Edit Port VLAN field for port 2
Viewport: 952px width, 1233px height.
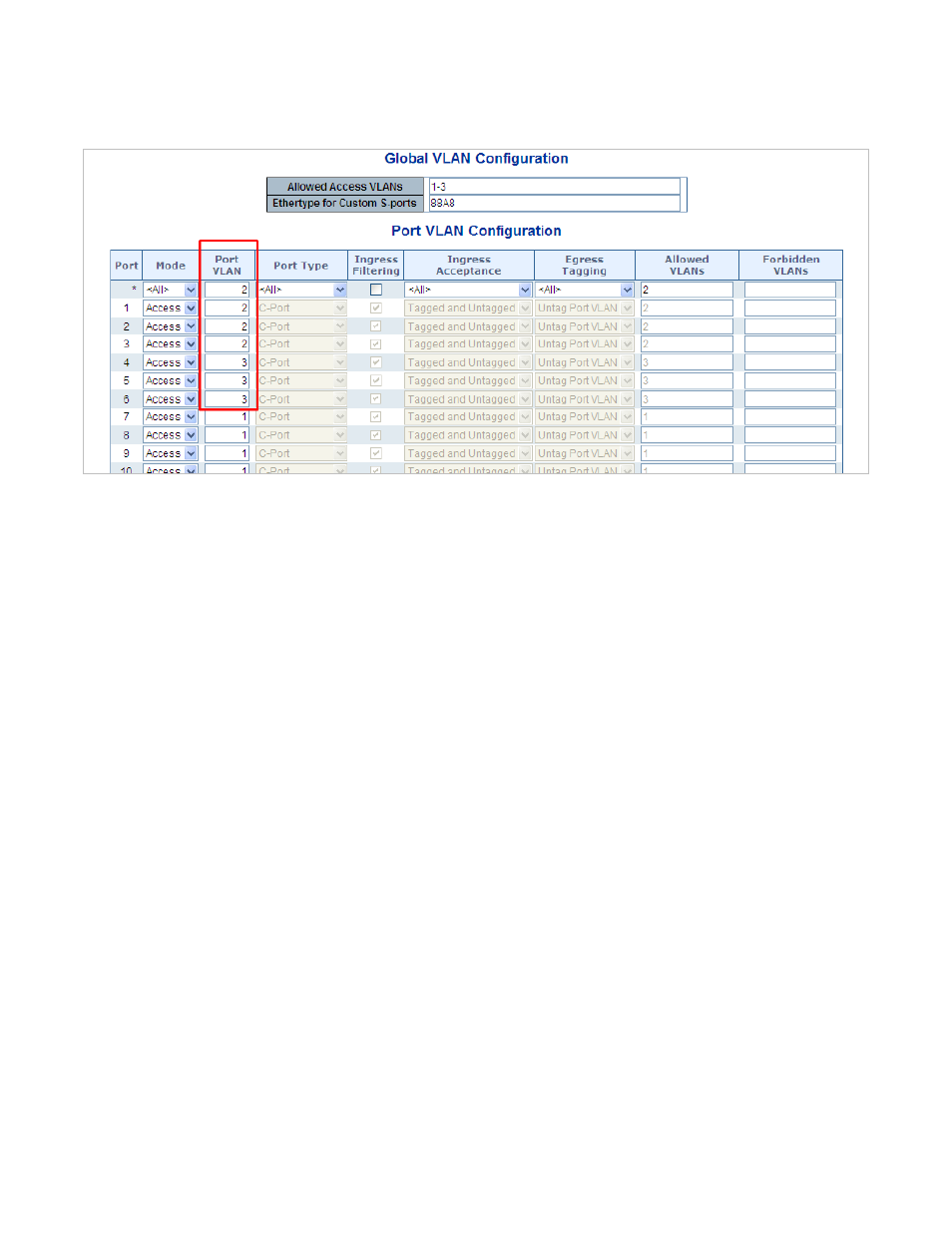(228, 326)
